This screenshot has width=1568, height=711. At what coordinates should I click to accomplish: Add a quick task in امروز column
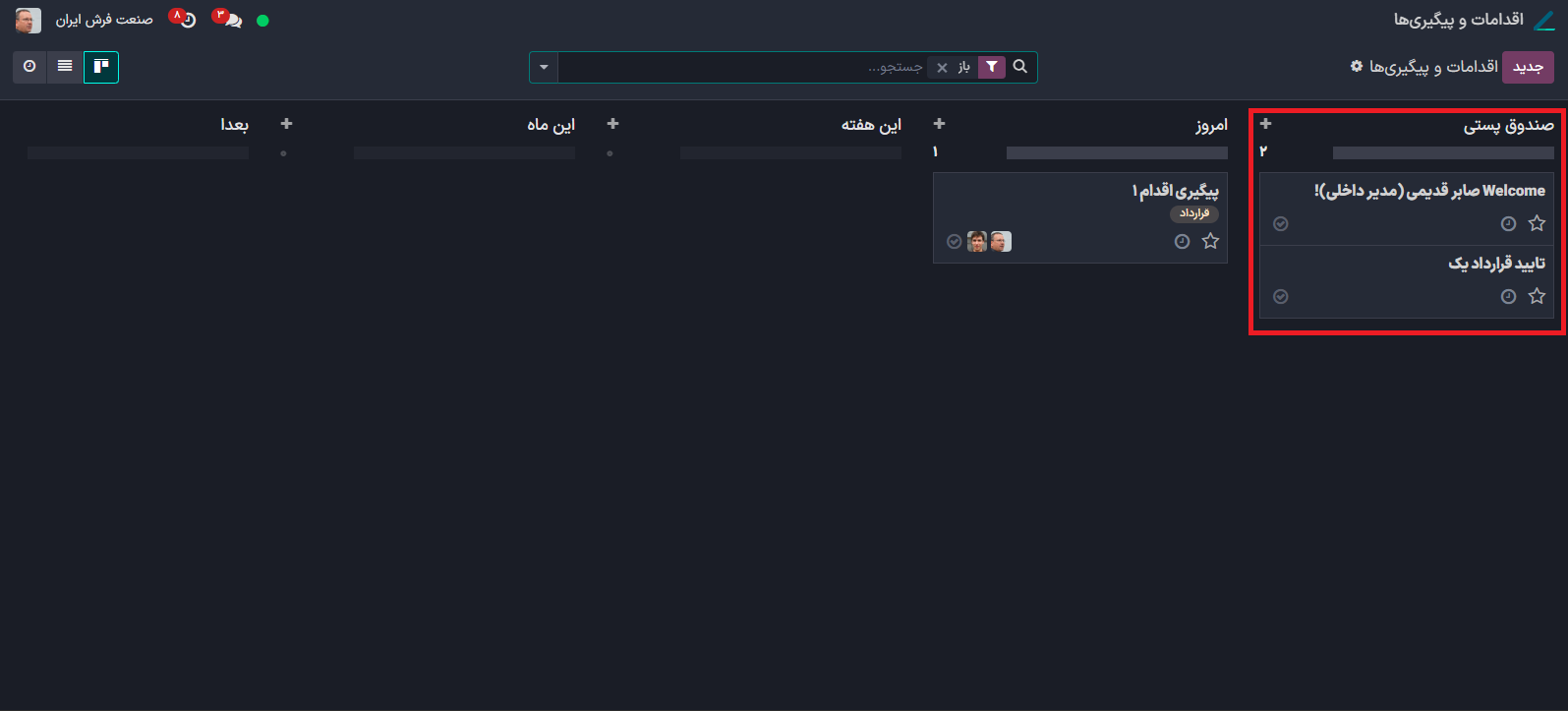tap(939, 124)
